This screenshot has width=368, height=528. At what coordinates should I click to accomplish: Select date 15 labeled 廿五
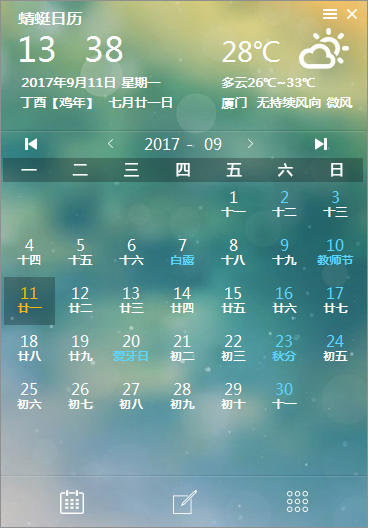233,301
